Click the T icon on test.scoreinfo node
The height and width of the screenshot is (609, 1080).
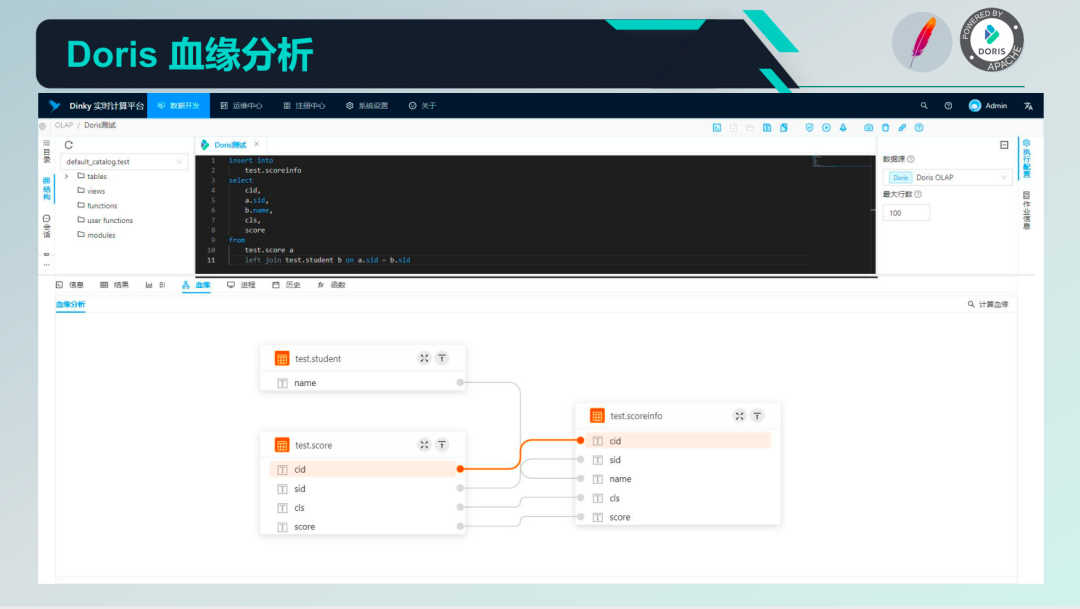click(x=757, y=415)
